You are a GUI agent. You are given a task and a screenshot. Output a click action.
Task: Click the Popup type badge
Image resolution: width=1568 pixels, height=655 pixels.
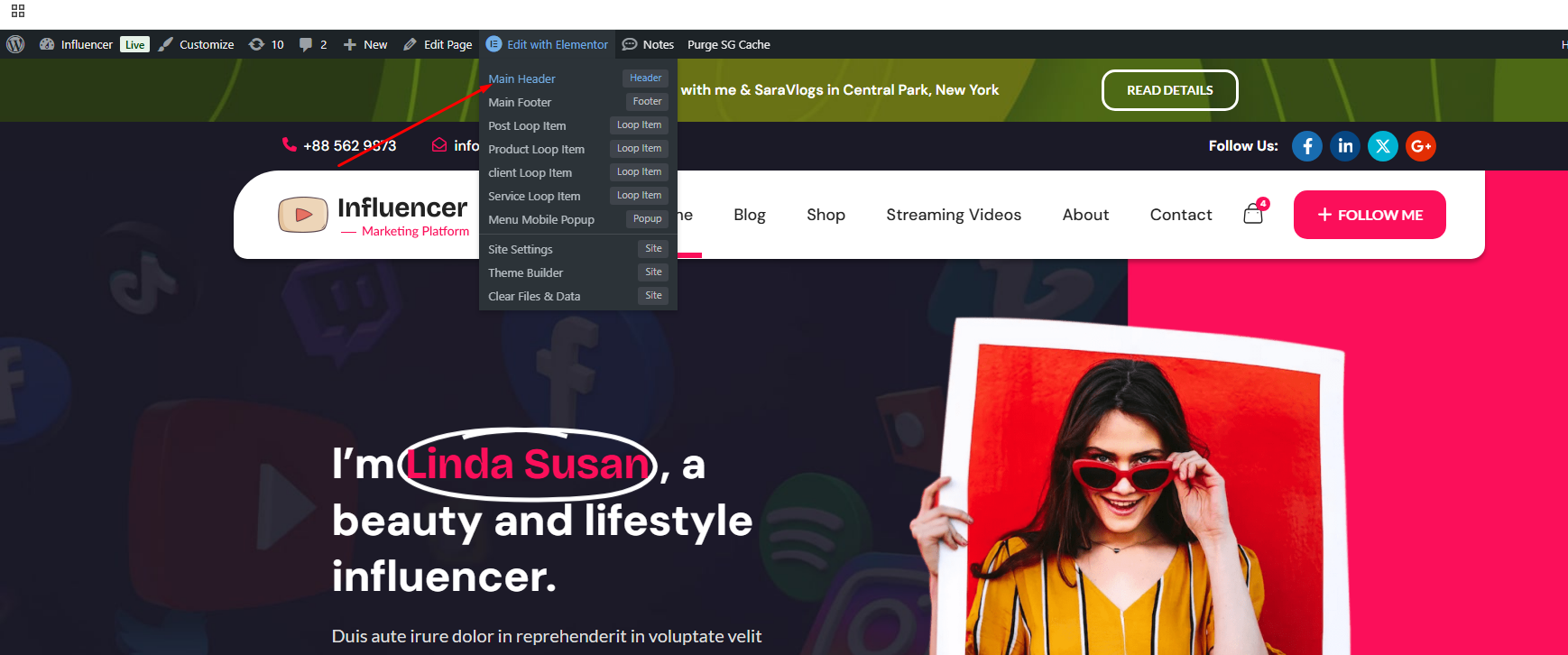point(647,219)
